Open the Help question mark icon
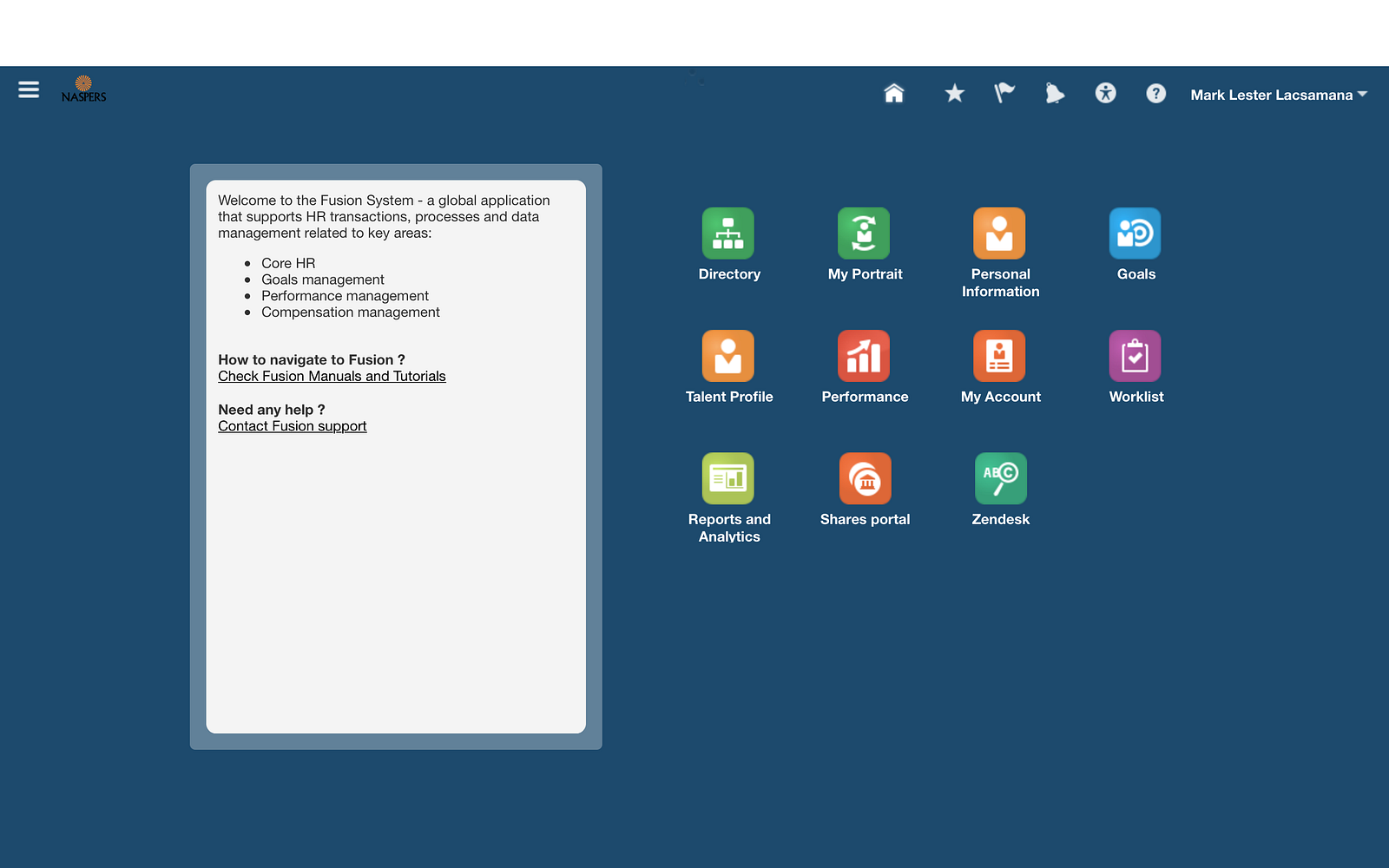This screenshot has height=868, width=1389. click(x=1155, y=93)
